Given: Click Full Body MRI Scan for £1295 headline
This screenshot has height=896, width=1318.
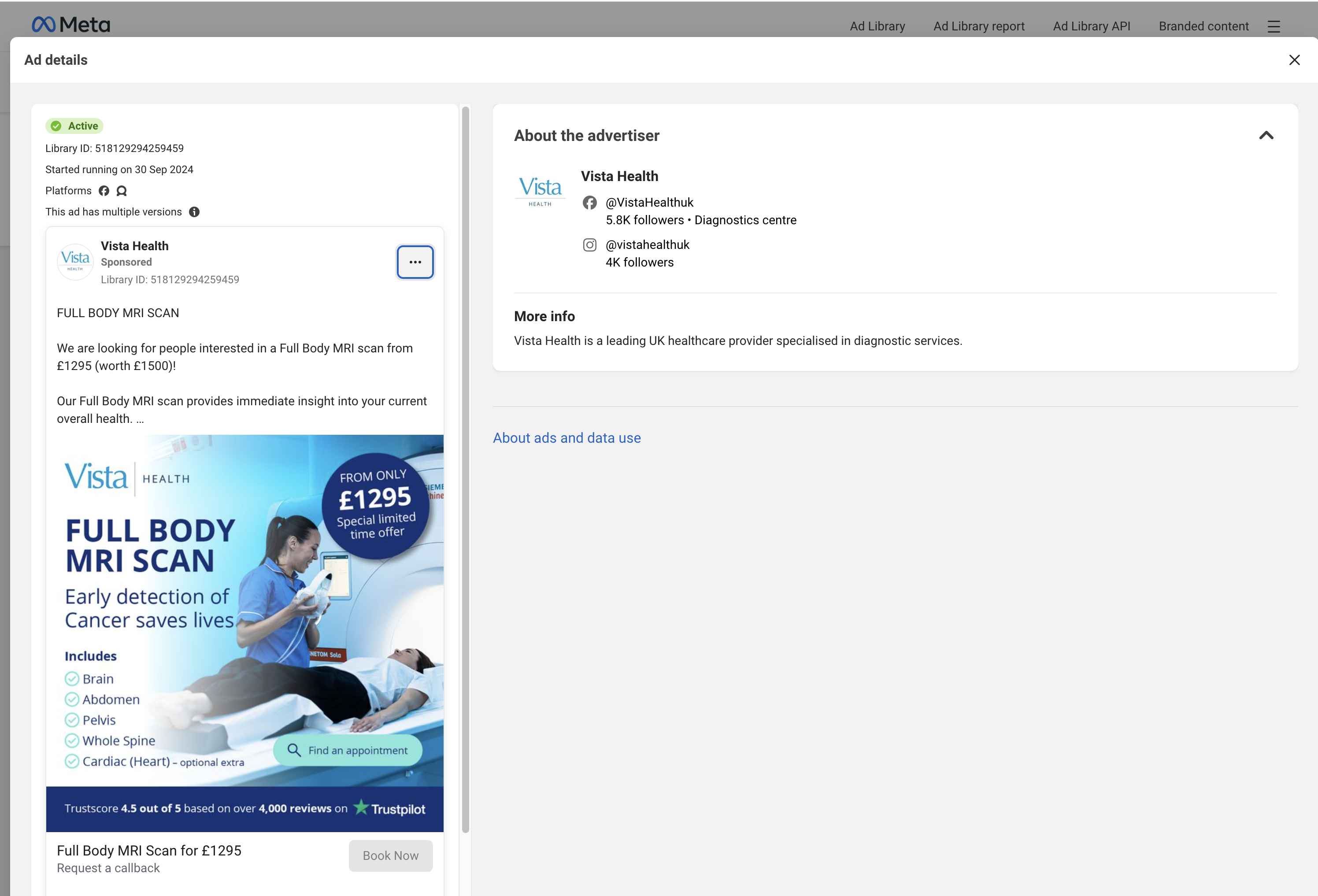Looking at the screenshot, I should pyautogui.click(x=149, y=850).
